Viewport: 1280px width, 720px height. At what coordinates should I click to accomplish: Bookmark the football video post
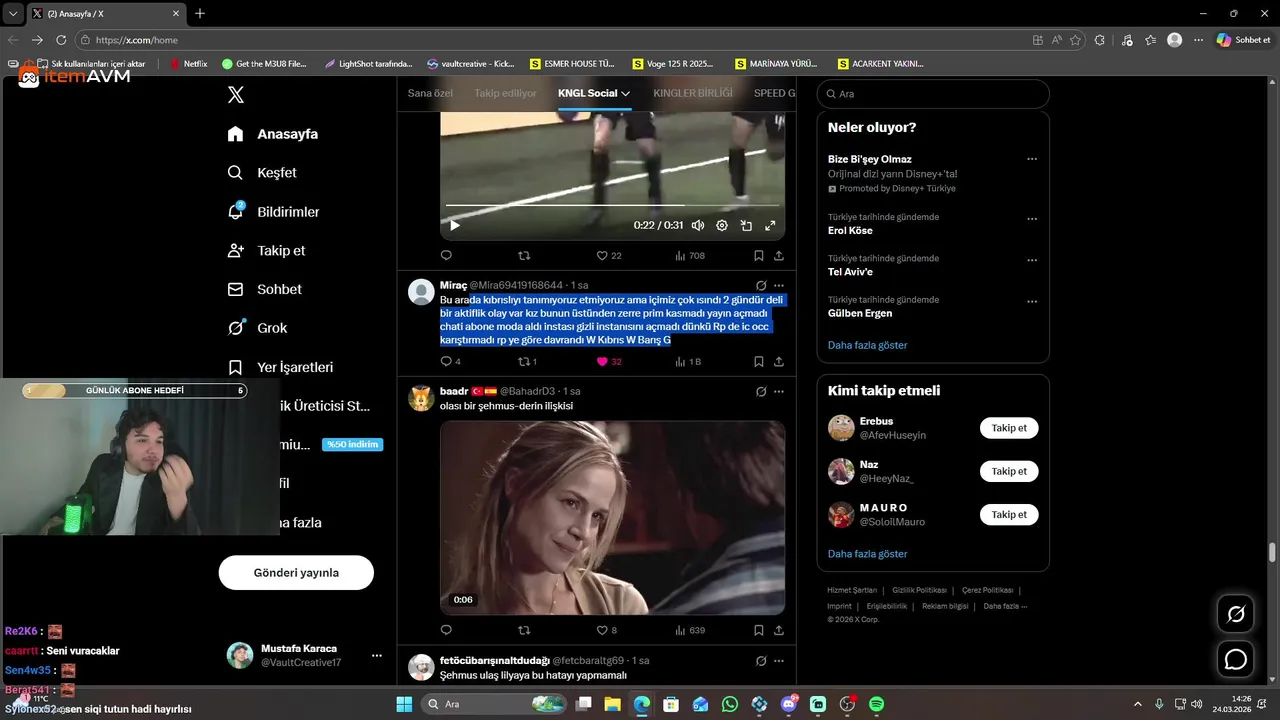click(759, 256)
